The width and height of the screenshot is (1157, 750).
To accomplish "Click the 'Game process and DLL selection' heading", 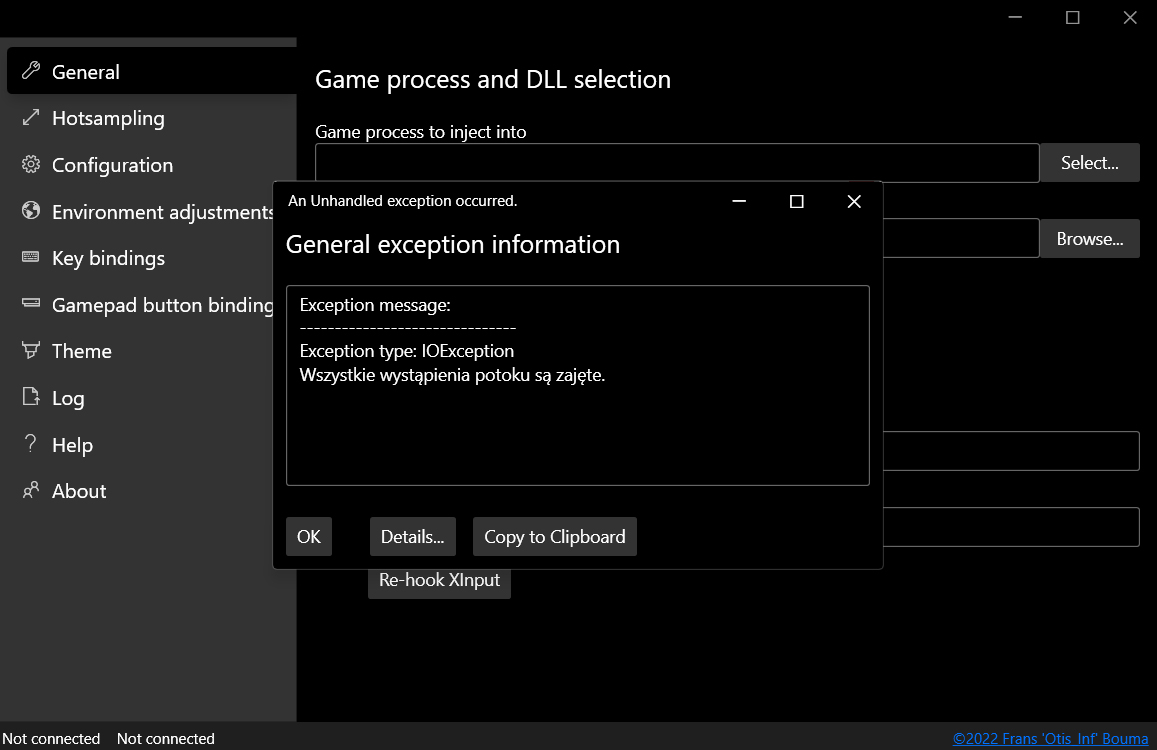I will [x=493, y=79].
